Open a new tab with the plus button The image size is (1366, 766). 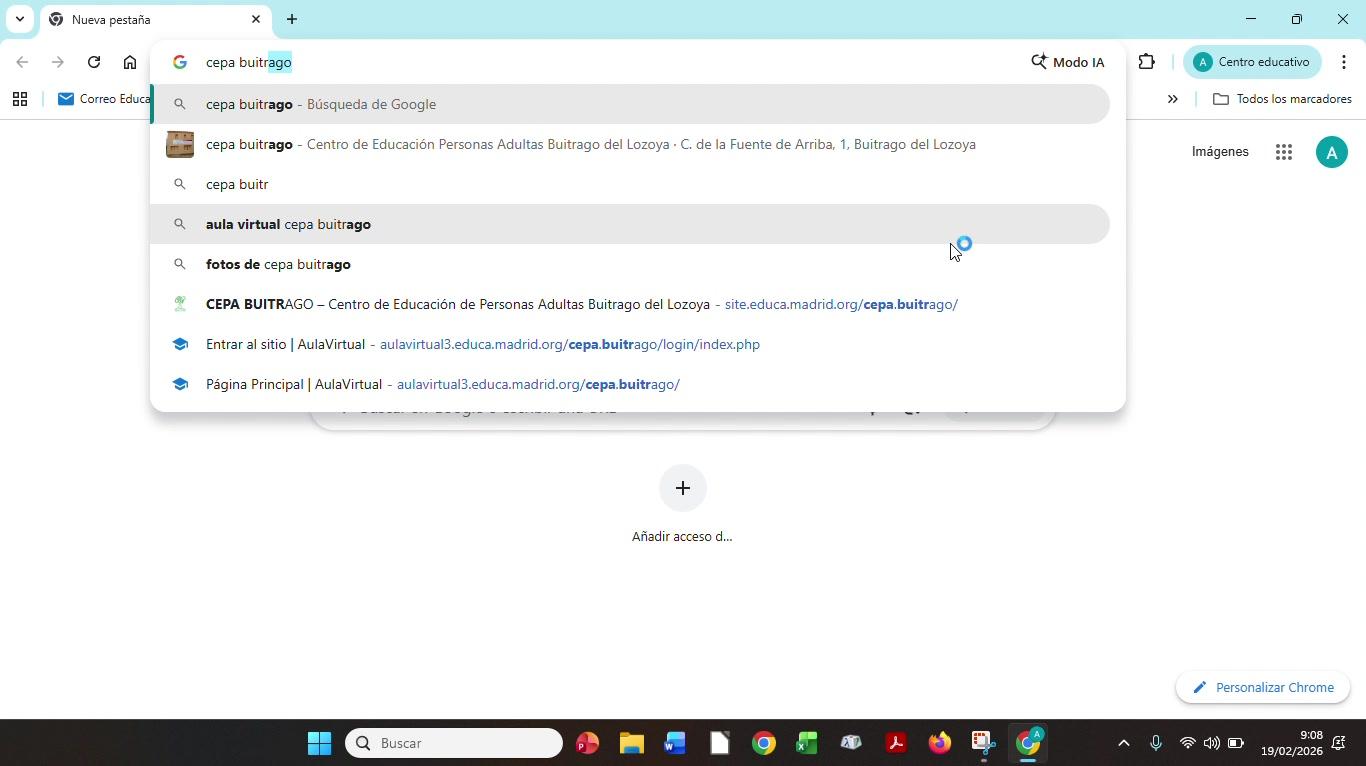[x=291, y=19]
